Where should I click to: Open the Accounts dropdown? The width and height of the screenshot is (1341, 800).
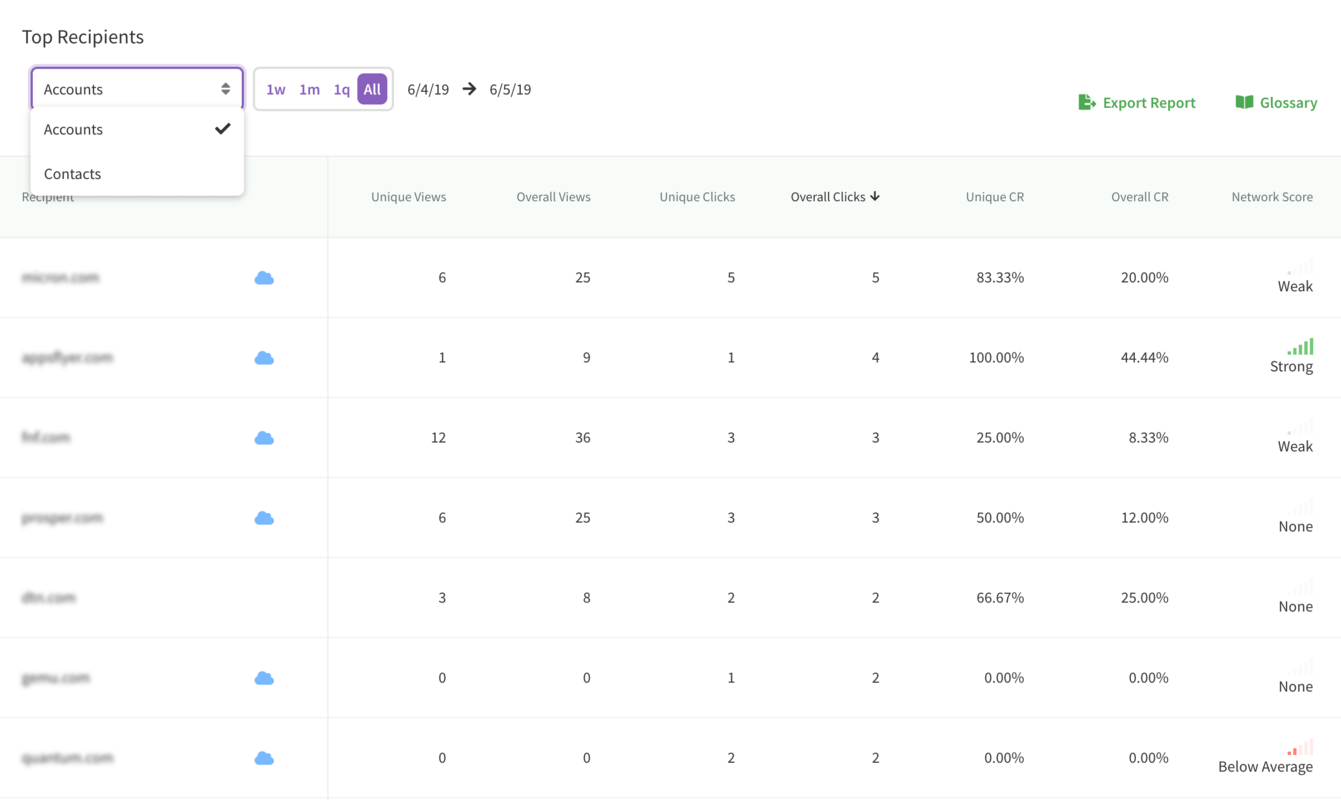pos(137,89)
